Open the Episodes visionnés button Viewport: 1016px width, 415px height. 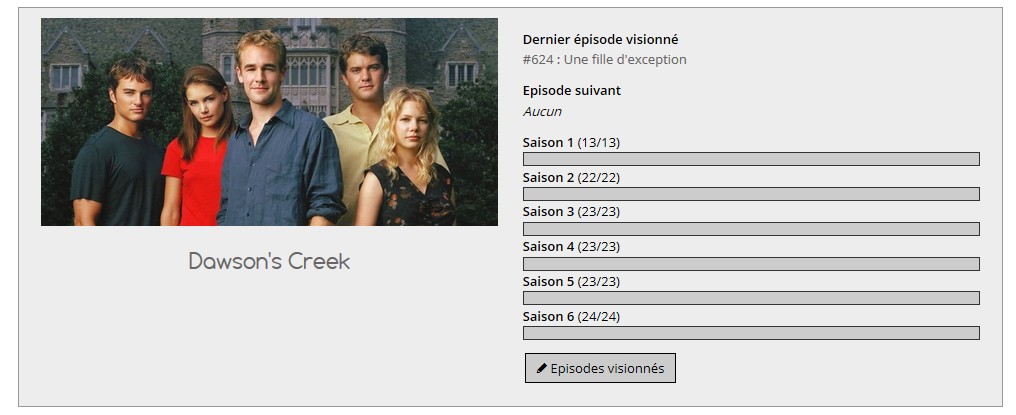(600, 368)
